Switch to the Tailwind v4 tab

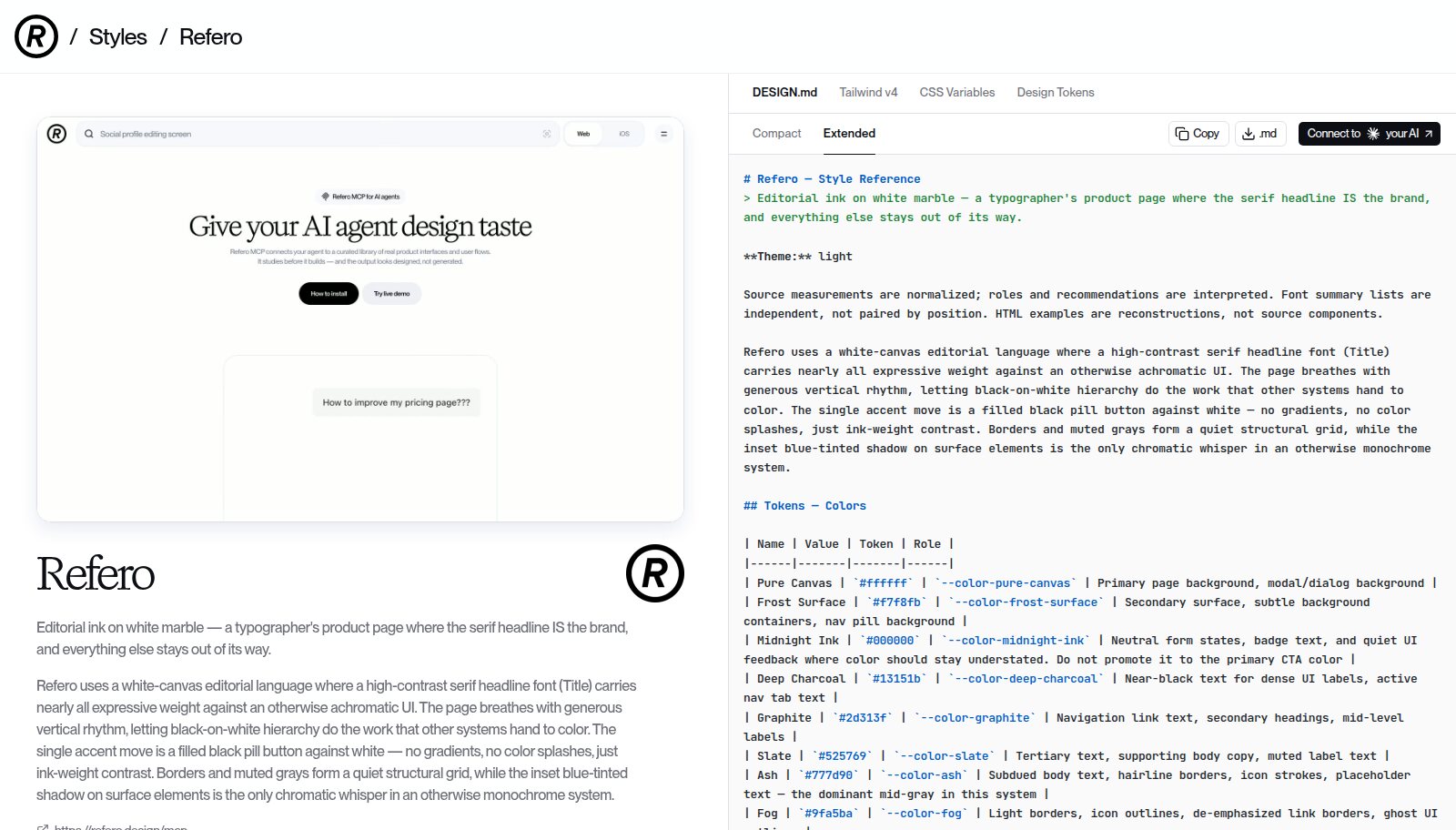[x=868, y=92]
